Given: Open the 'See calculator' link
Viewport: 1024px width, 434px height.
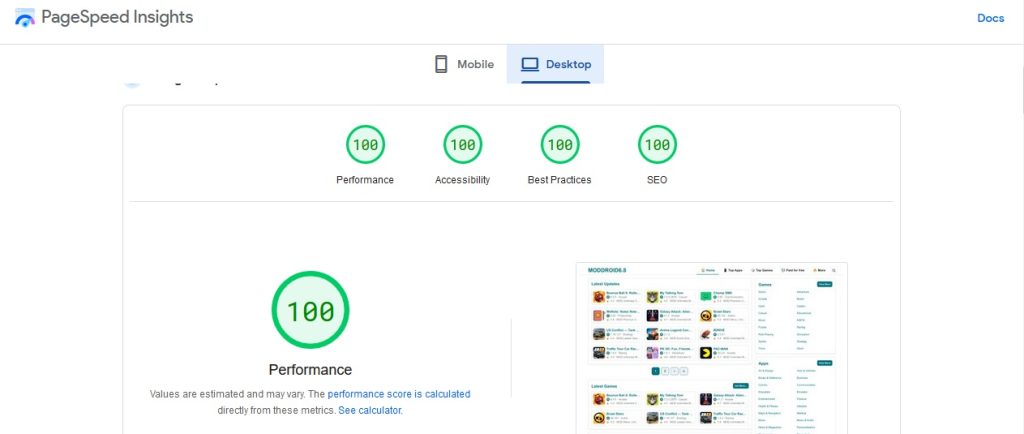Looking at the screenshot, I should pos(370,411).
